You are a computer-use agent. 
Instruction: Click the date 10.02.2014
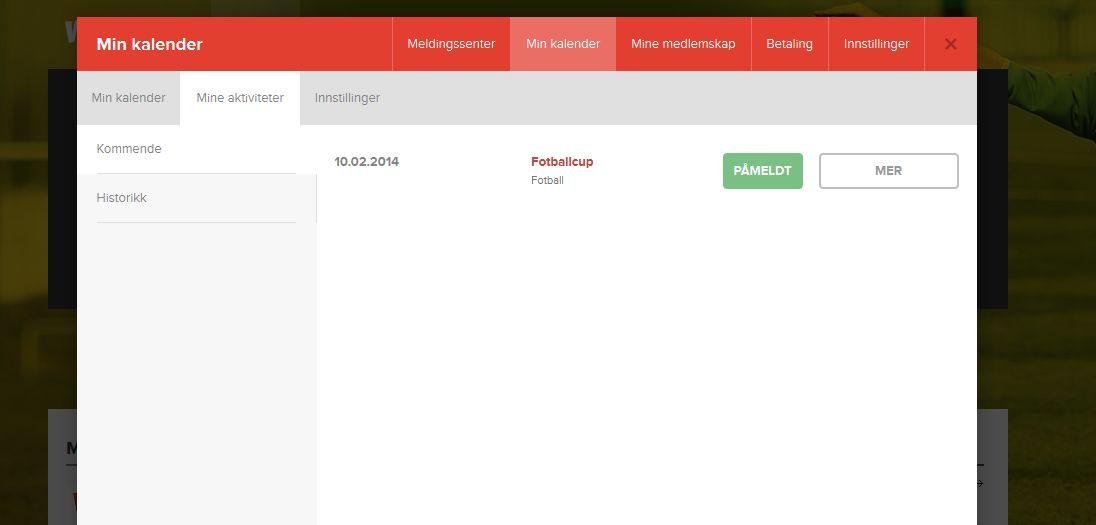click(x=366, y=161)
